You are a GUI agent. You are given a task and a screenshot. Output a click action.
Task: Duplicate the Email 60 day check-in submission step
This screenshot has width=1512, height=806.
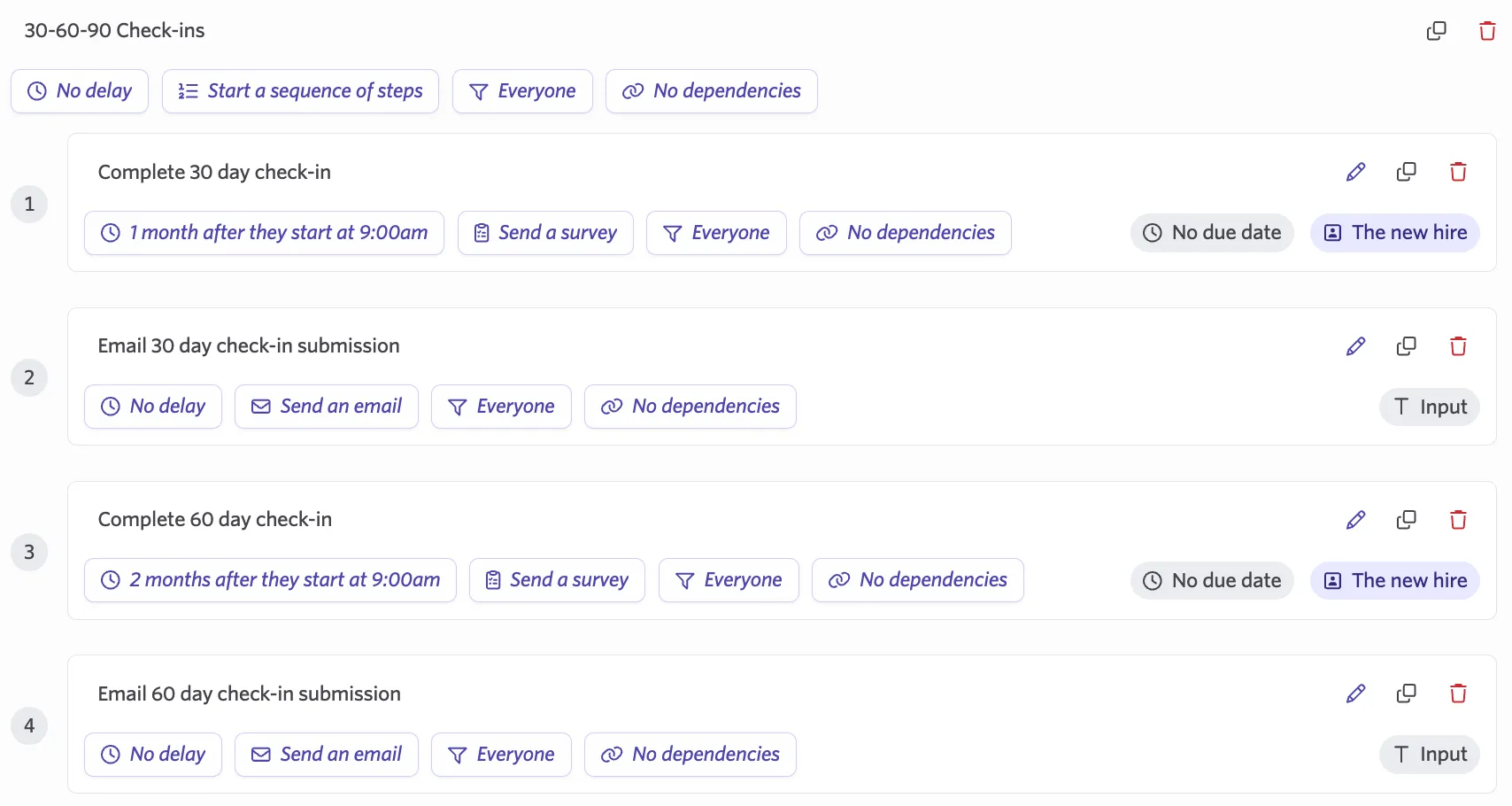(x=1406, y=694)
